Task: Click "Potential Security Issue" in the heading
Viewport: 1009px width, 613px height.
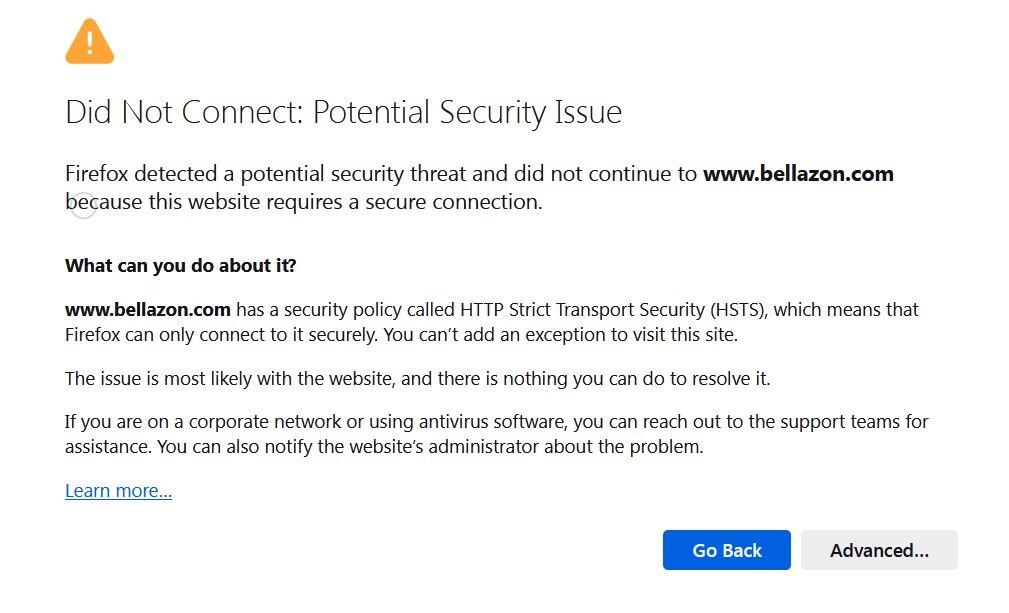Action: (x=467, y=112)
